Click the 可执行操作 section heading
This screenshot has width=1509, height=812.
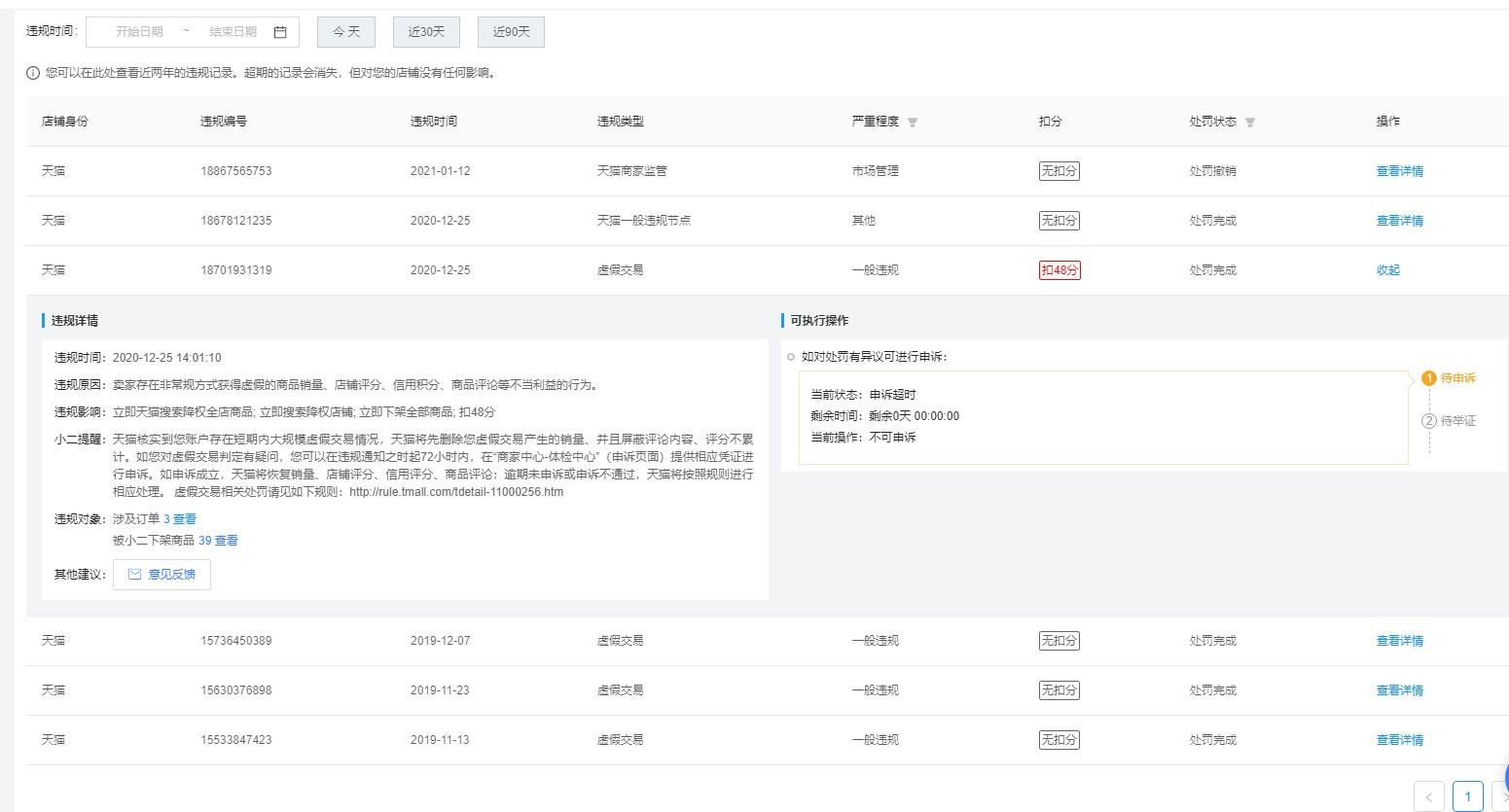(820, 321)
